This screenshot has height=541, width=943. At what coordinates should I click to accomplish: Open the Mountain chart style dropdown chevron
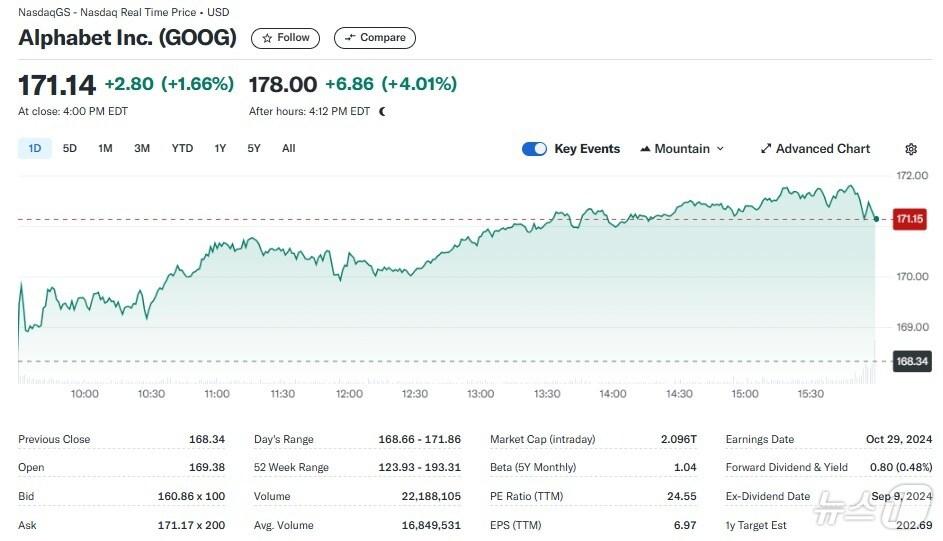[720, 149]
